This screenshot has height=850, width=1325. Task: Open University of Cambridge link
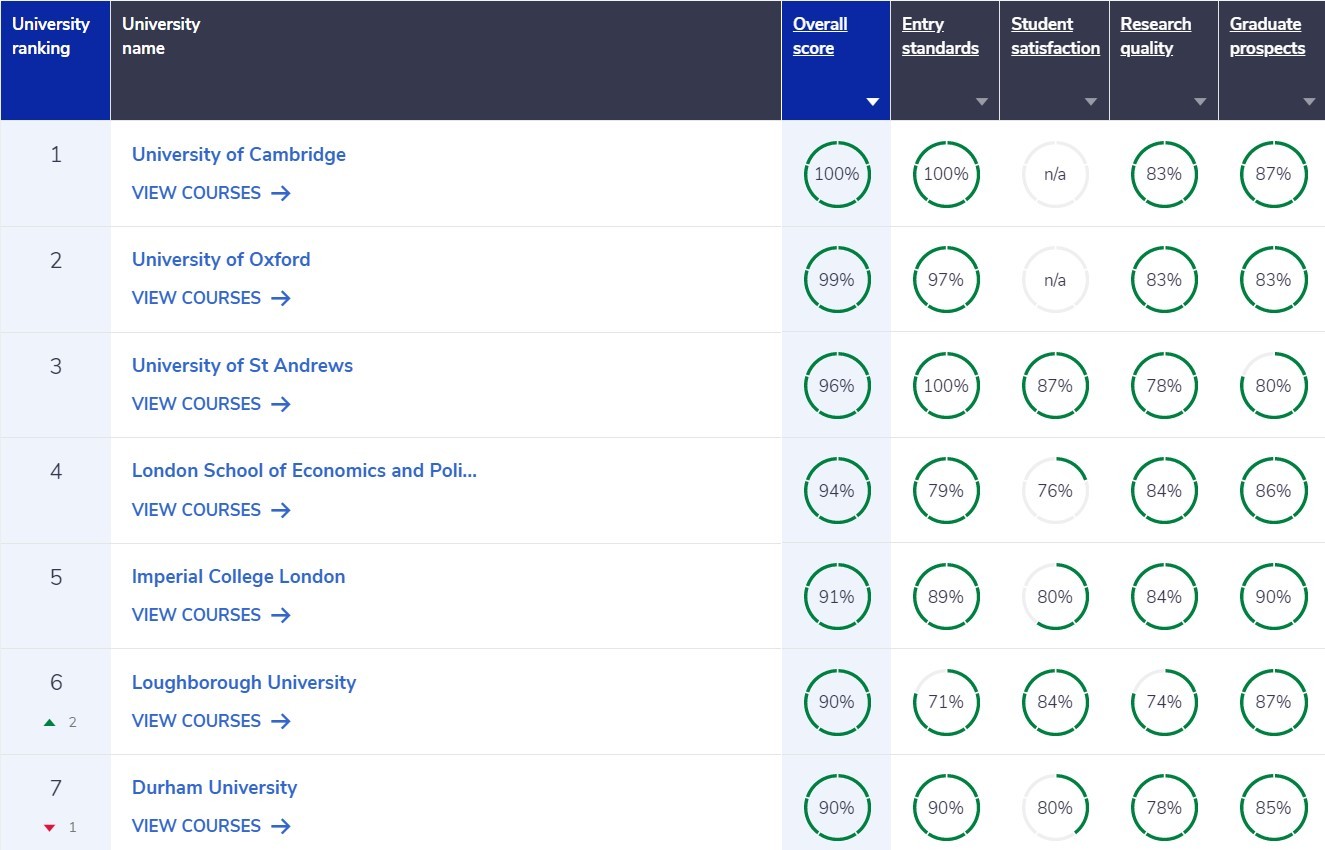239,154
